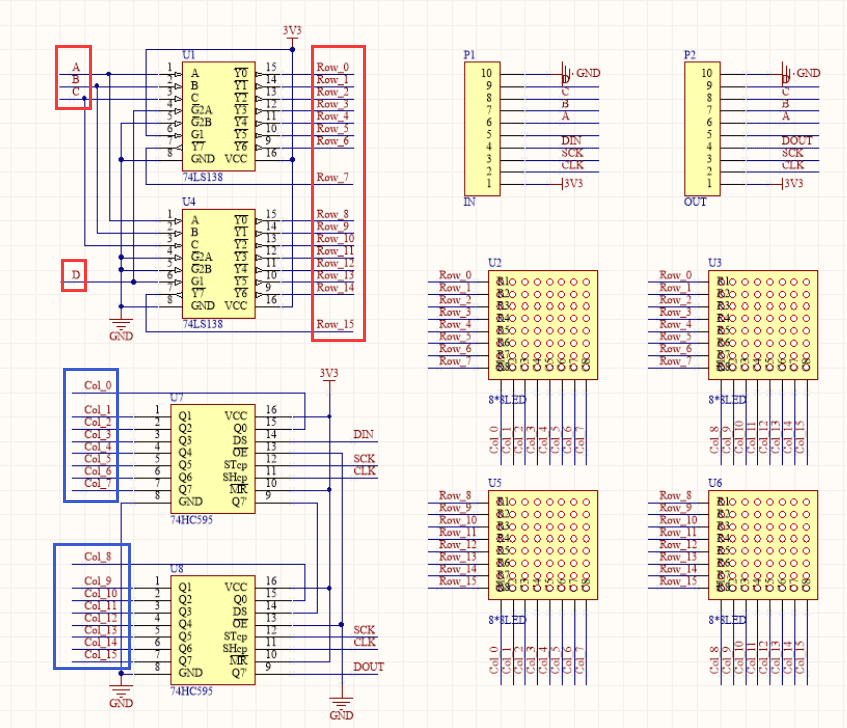Image resolution: width=847 pixels, height=728 pixels.
Task: Click the DOUT net label beside U8
Action: point(368,667)
